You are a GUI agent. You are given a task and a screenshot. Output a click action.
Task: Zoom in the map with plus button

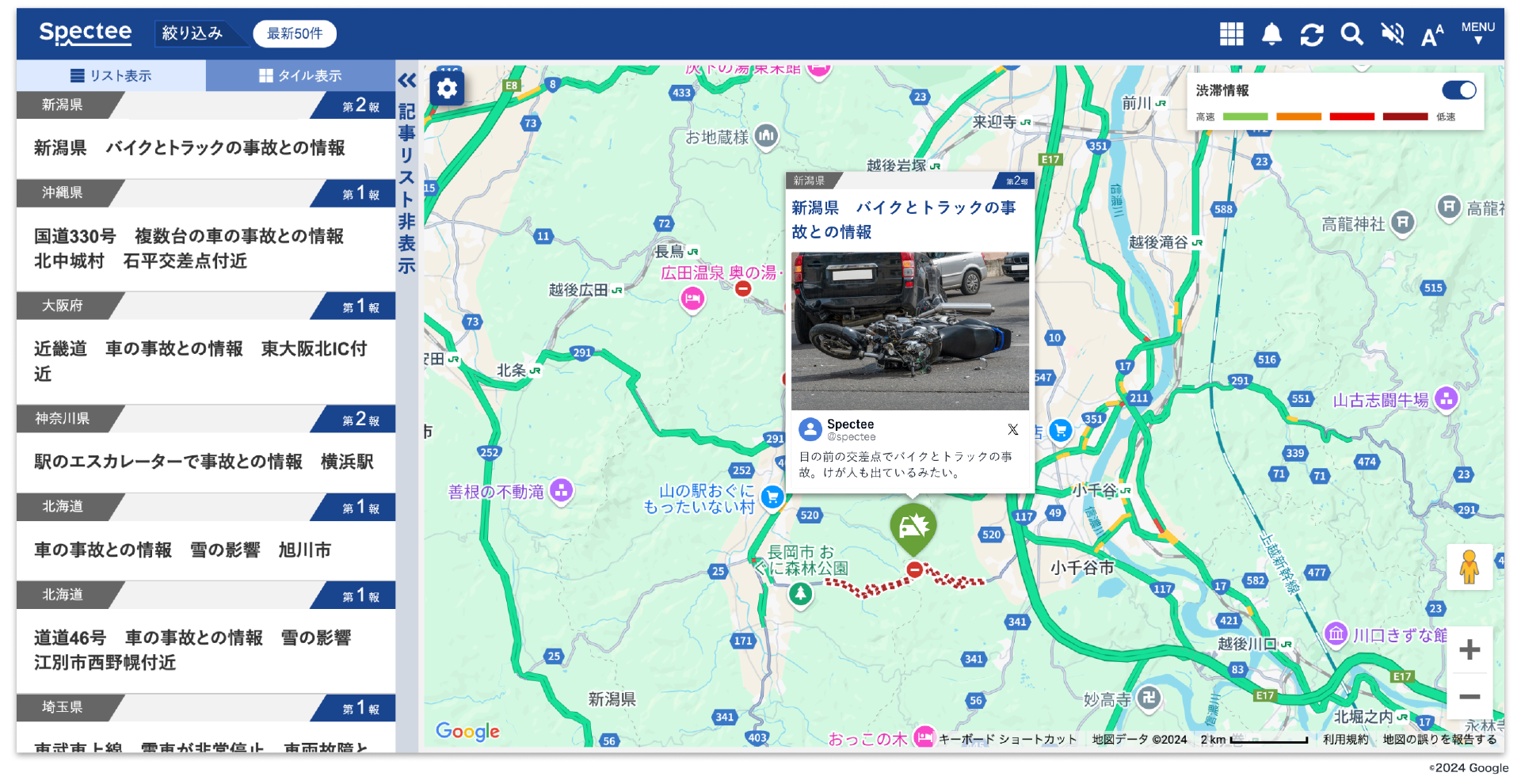coord(1470,650)
